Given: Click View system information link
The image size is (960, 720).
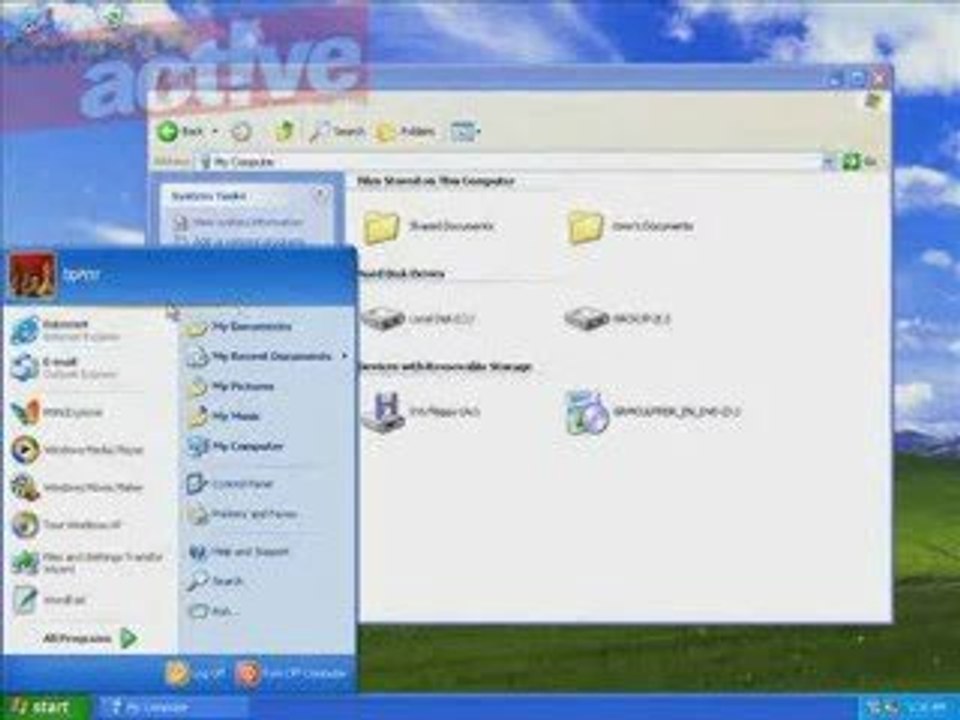Looking at the screenshot, I should coord(240,222).
